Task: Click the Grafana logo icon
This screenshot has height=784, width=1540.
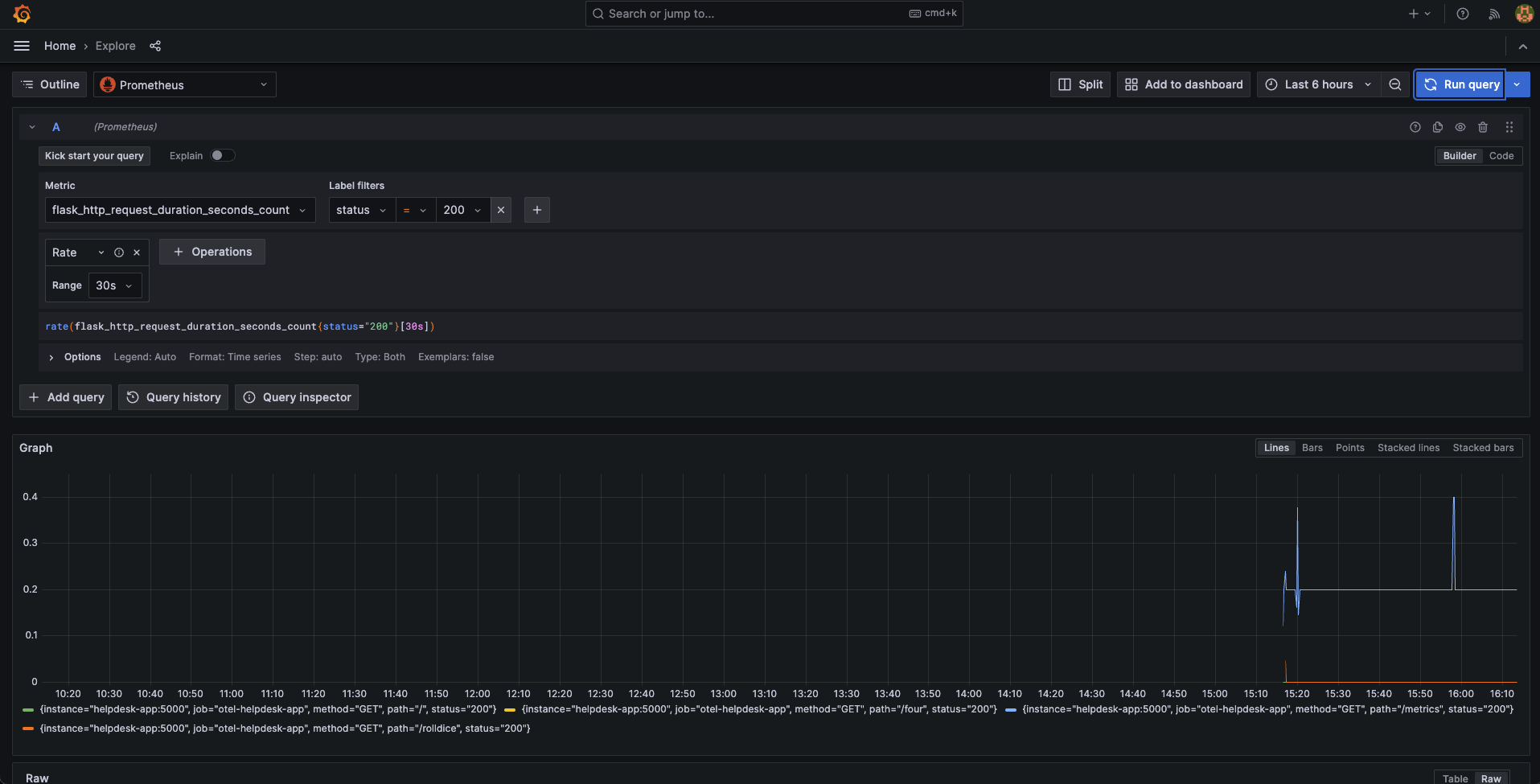Action: tap(22, 14)
